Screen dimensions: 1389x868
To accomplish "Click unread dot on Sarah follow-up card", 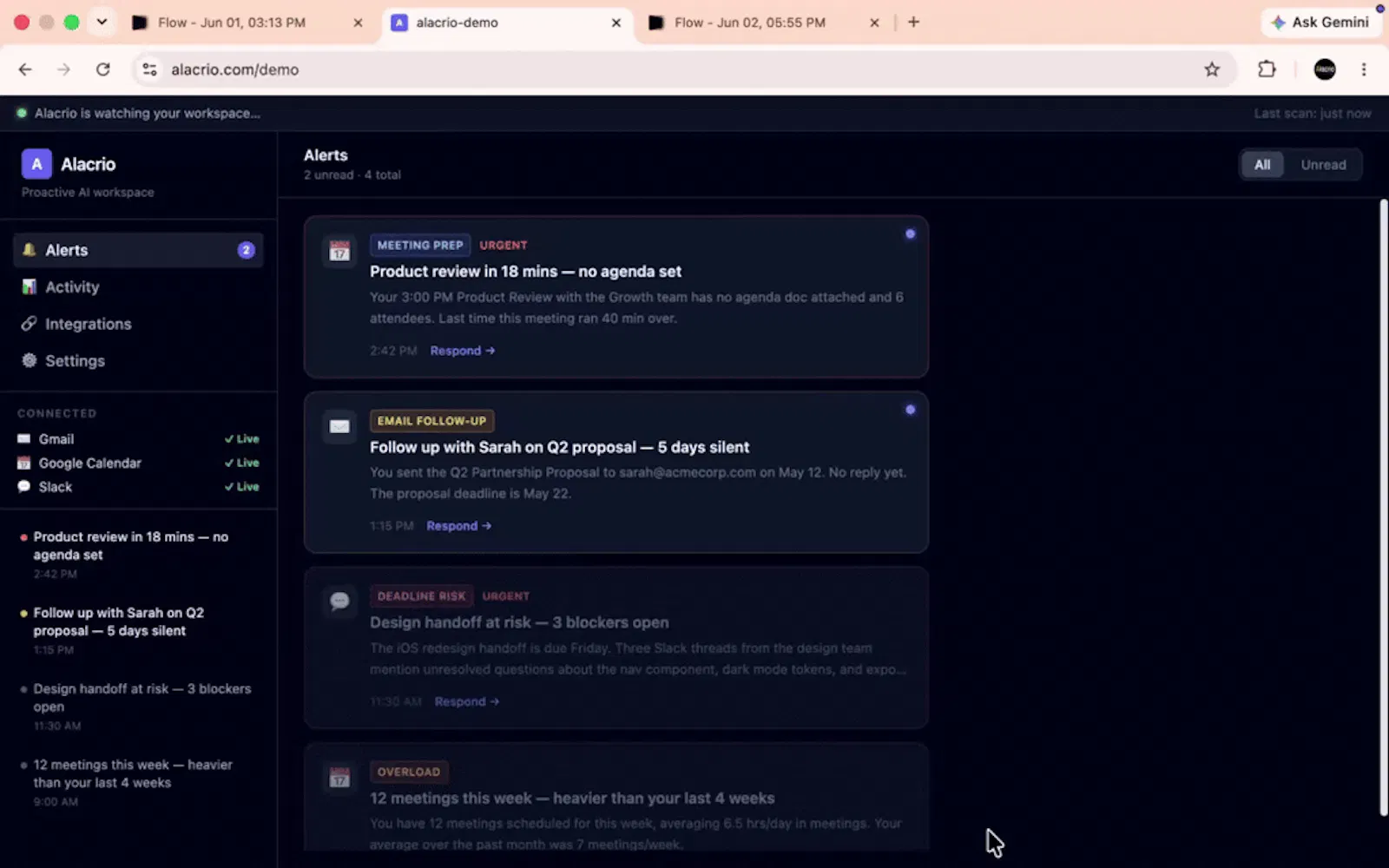I will click(x=910, y=410).
